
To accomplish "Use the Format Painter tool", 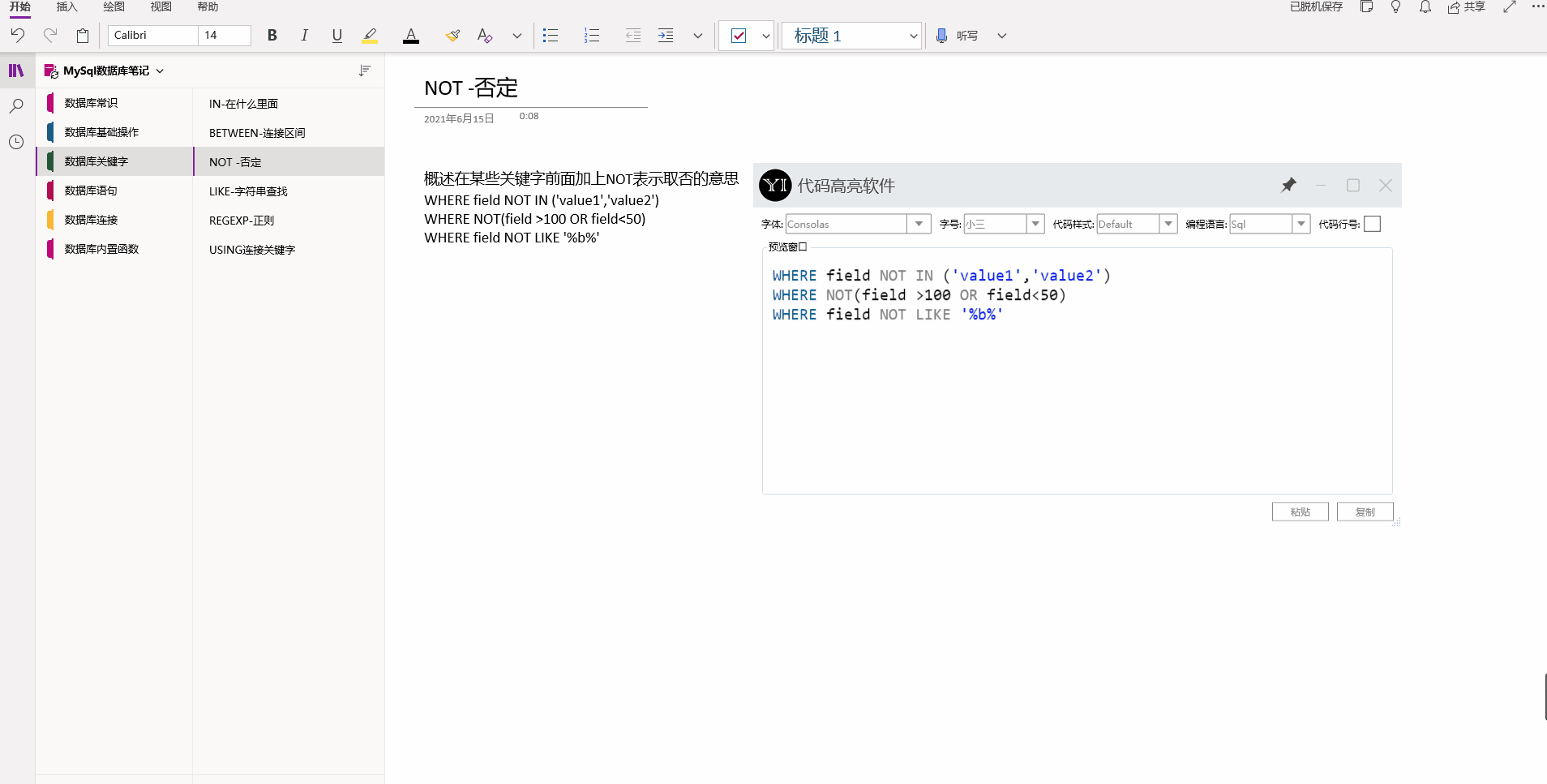I will (x=452, y=35).
